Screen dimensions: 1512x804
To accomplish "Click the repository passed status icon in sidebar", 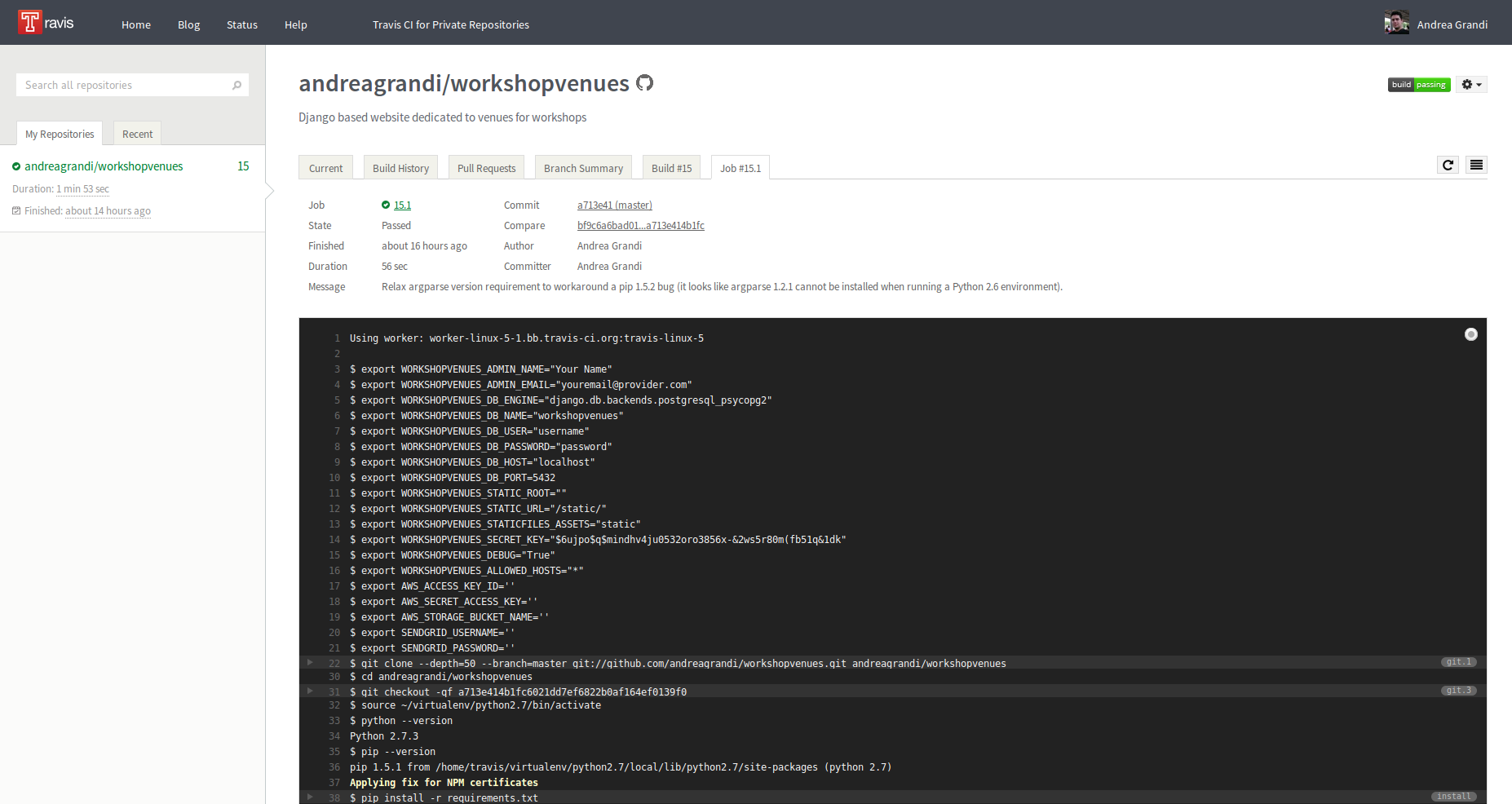I will click(x=16, y=166).
